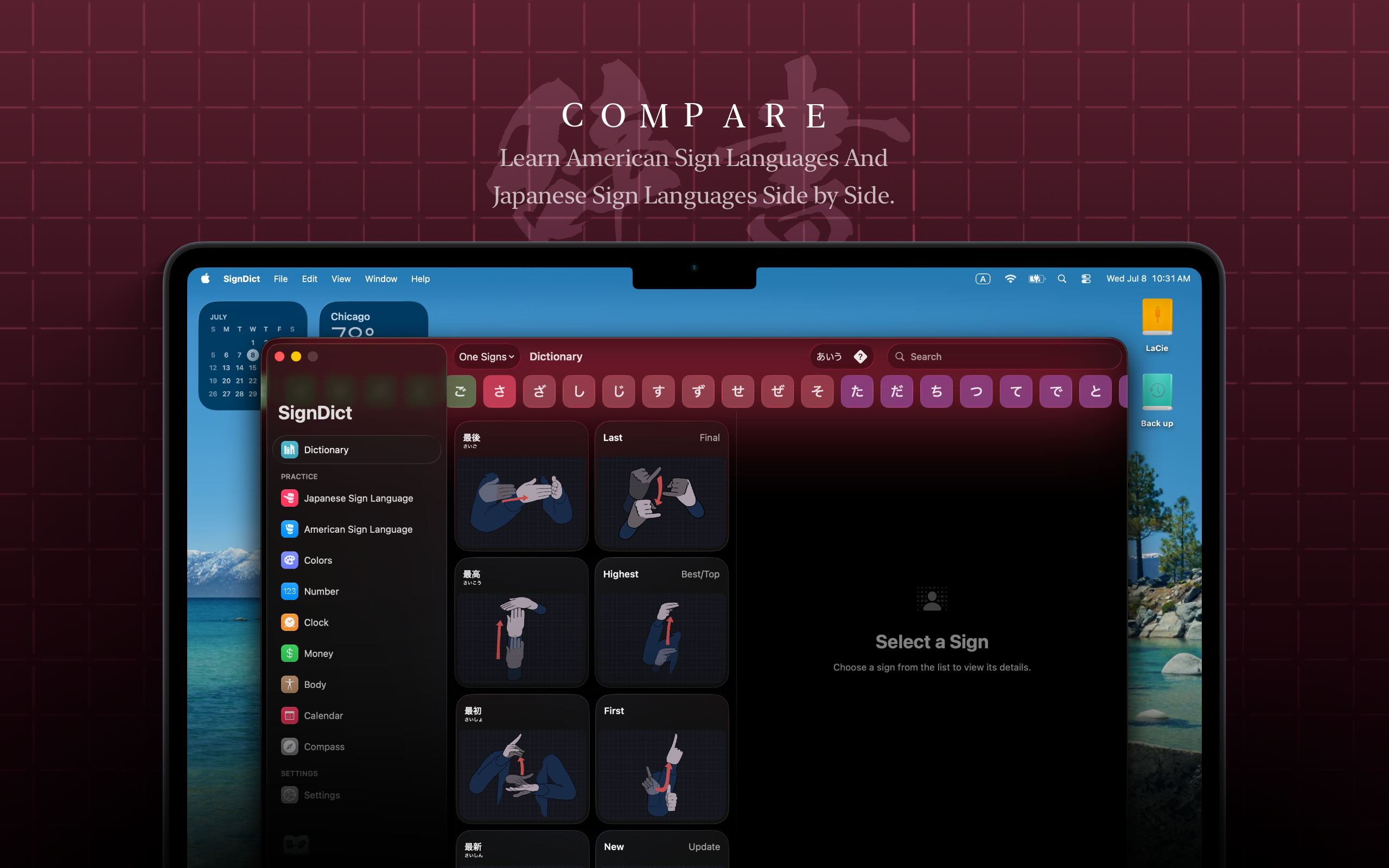The height and width of the screenshot is (868, 1389).
Task: Open Spotlight search in menu bar
Action: click(x=1062, y=278)
